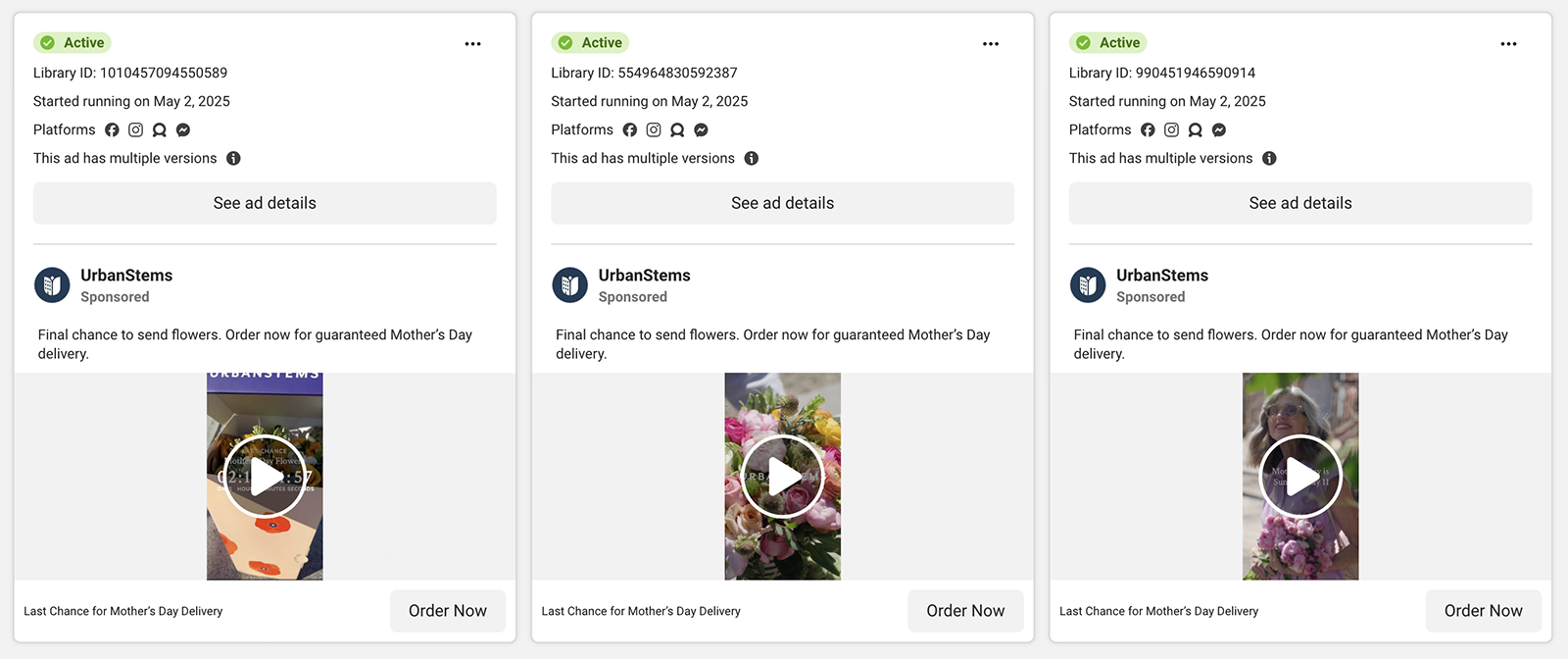Screen dimensions: 1568x659
Task: Click multiple versions info icon on ad 1010457094550589
Action: tap(233, 158)
